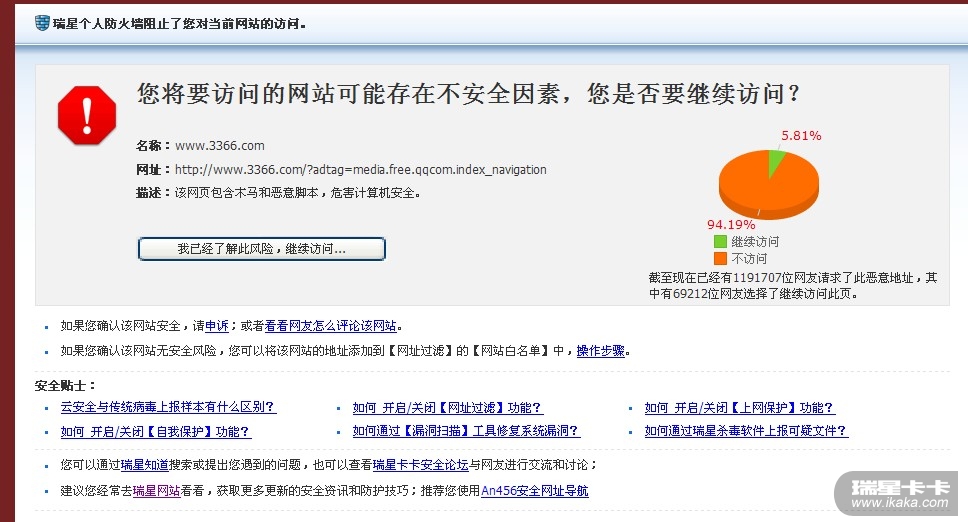Open the 瑞星知道 link
This screenshot has width=968, height=522.
click(x=144, y=465)
